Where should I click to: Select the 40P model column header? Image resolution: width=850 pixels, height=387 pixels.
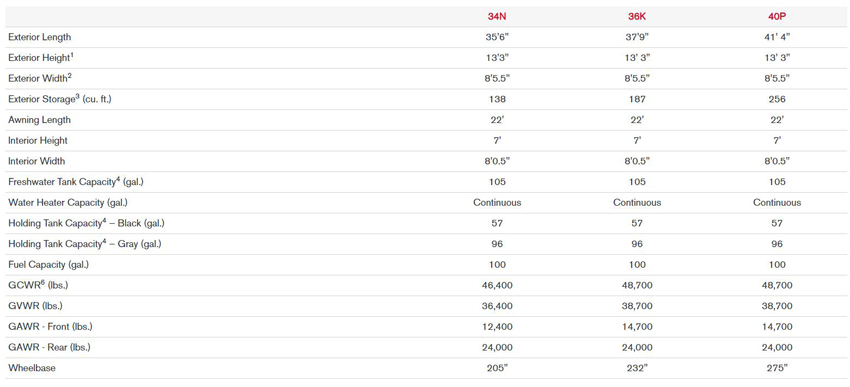tap(777, 16)
